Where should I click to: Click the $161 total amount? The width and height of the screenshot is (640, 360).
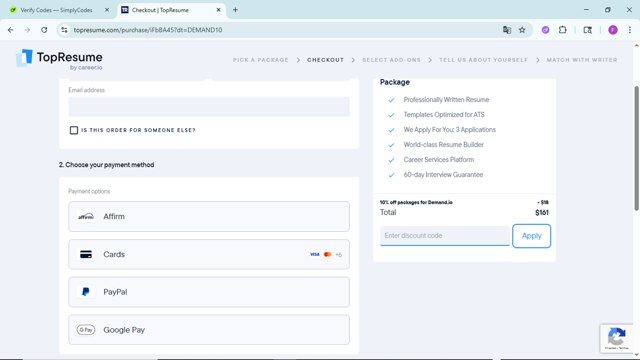click(x=542, y=213)
